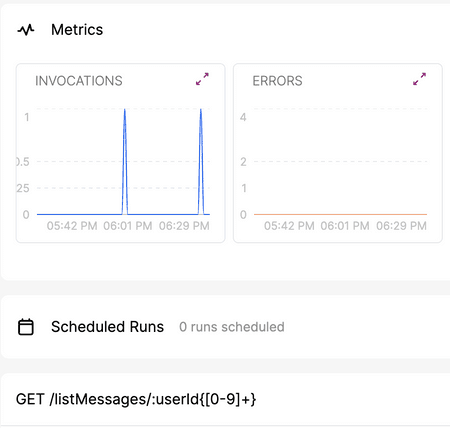
Task: Click the '0 runs scheduled' text
Action: click(x=232, y=327)
